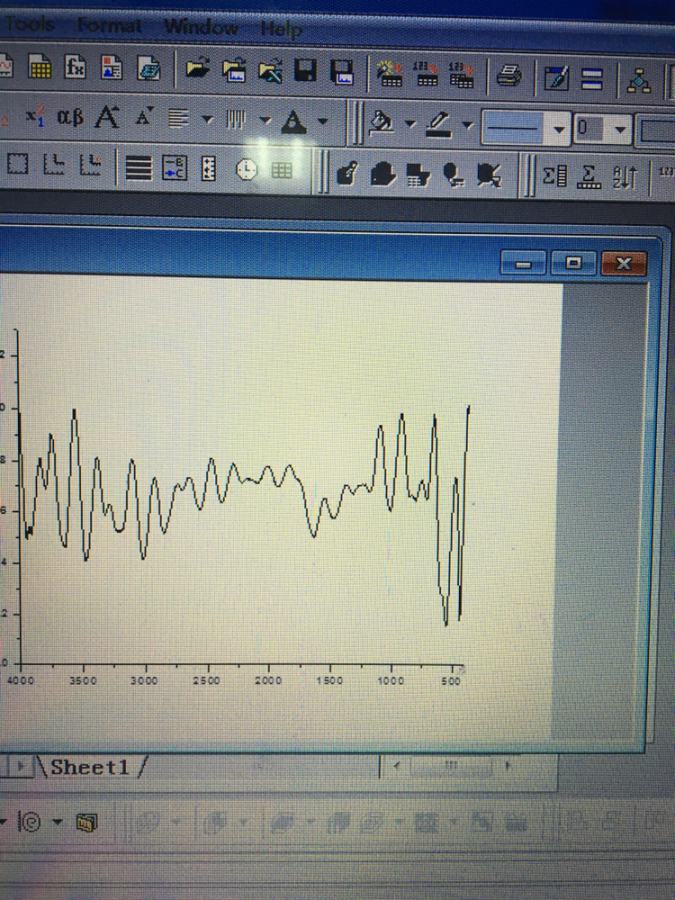
Task: Click the horizontal scrollbar thumb
Action: (451, 765)
